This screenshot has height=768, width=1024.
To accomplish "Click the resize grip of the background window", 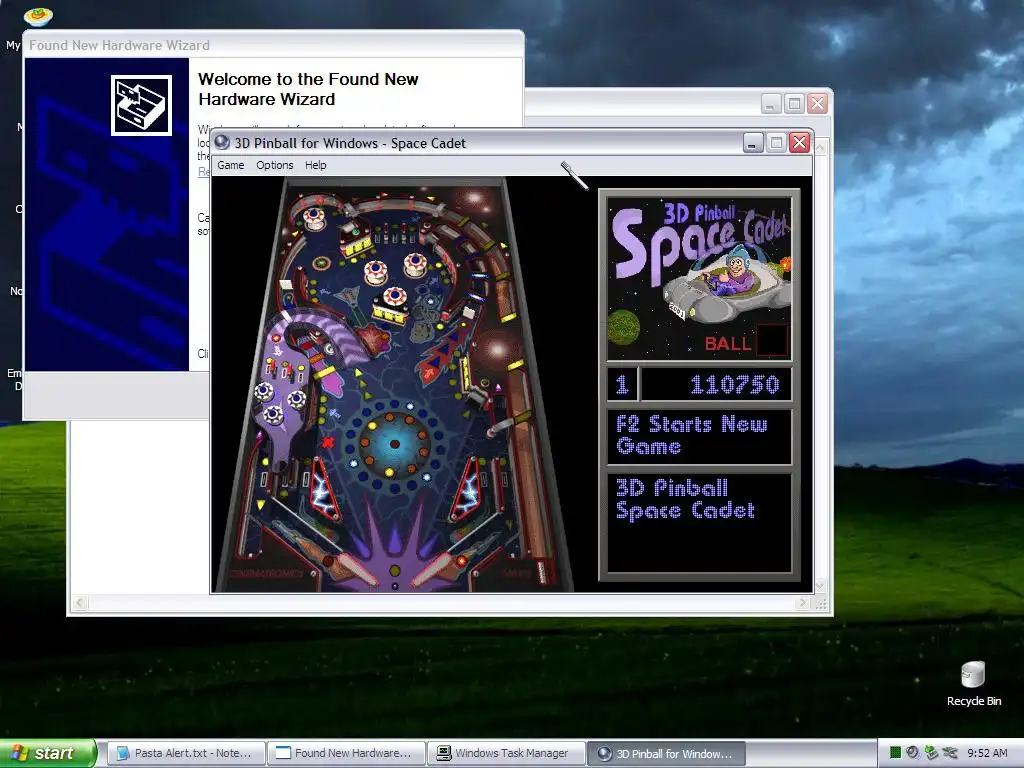I will click(x=821, y=604).
